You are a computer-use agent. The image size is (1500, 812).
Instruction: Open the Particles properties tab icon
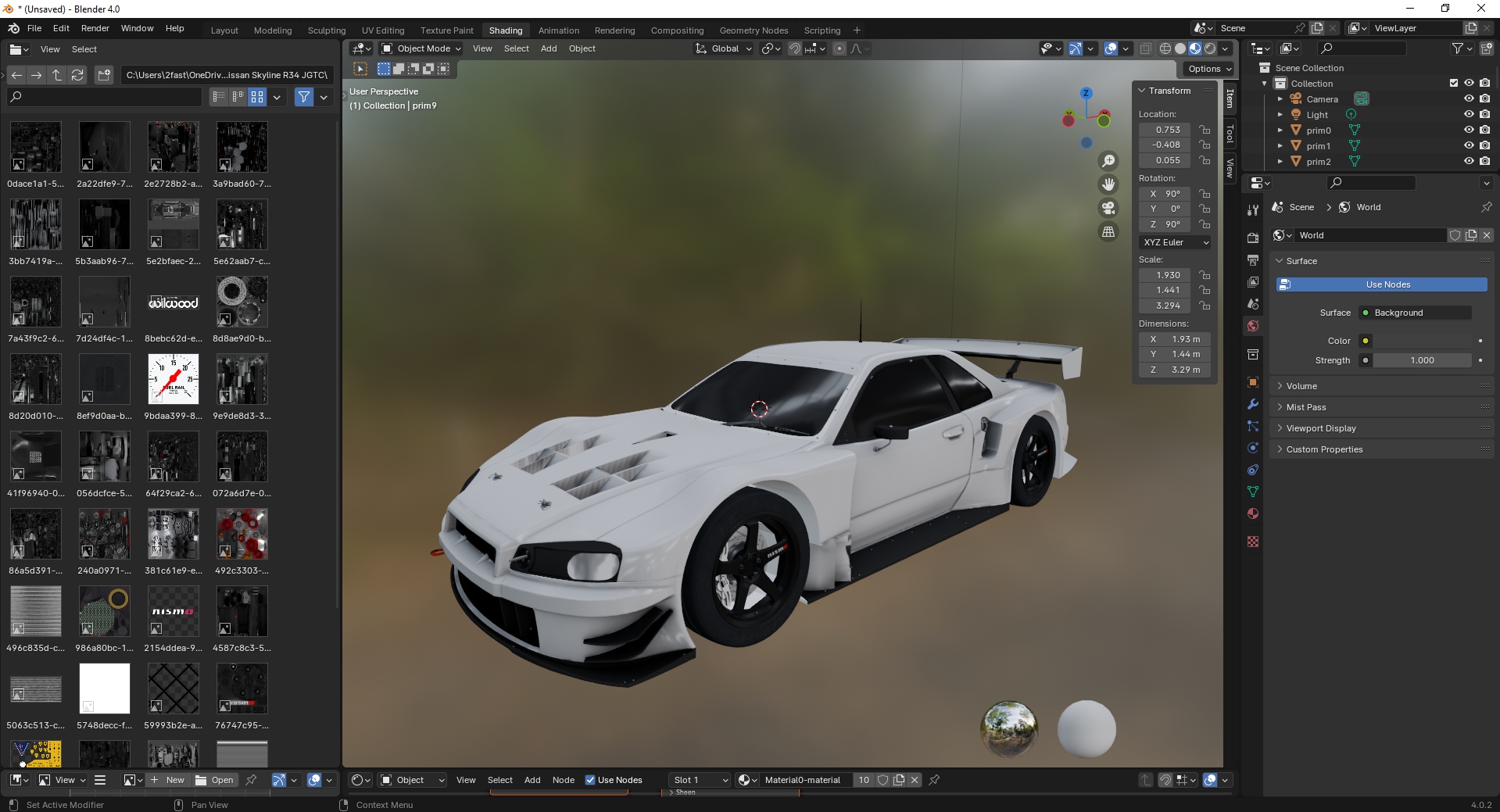coord(1253,426)
